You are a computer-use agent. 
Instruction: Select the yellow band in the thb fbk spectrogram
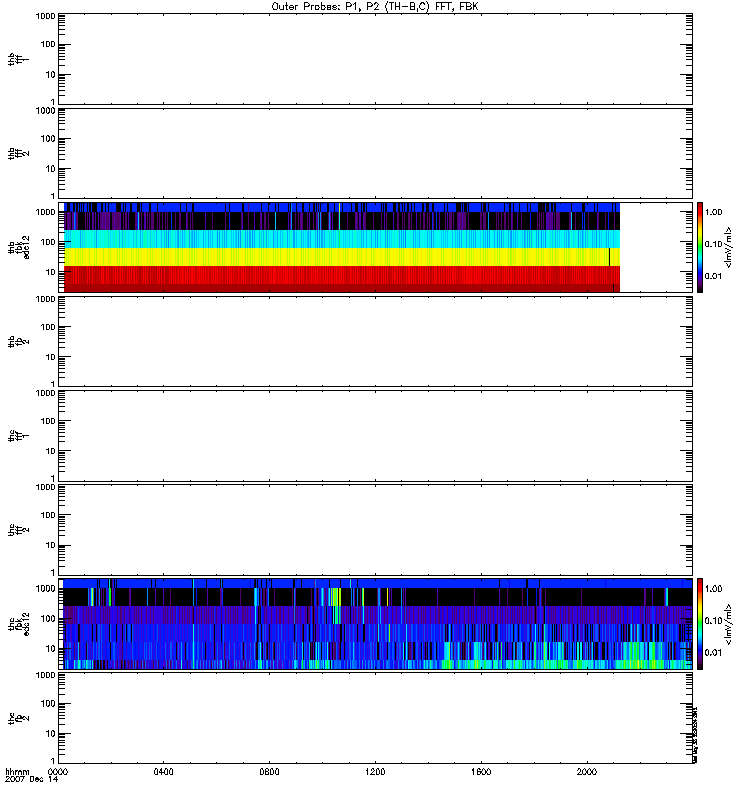tap(342, 257)
